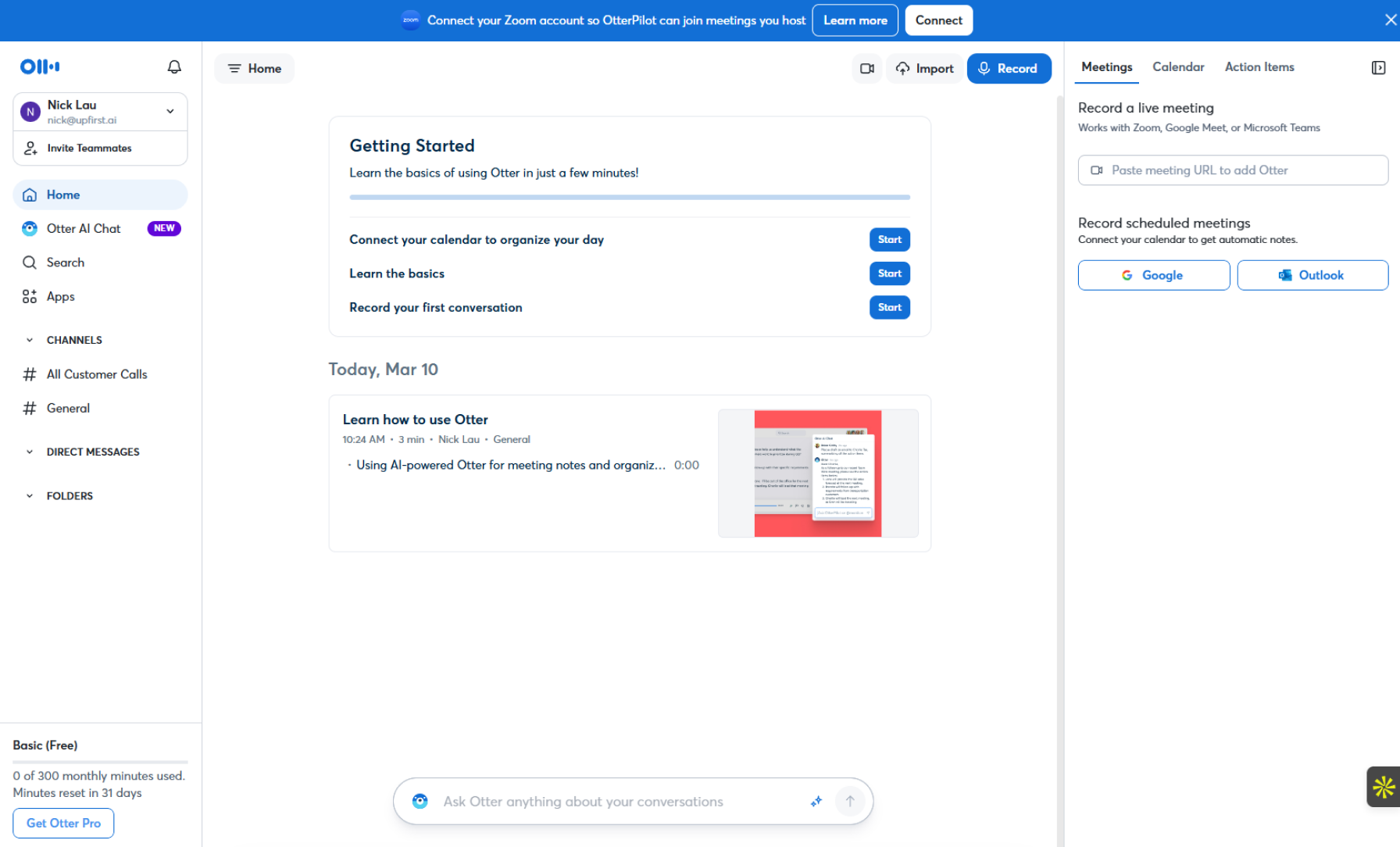This screenshot has width=1400, height=847.
Task: Collapse the FOLDERS section
Action: [x=30, y=496]
